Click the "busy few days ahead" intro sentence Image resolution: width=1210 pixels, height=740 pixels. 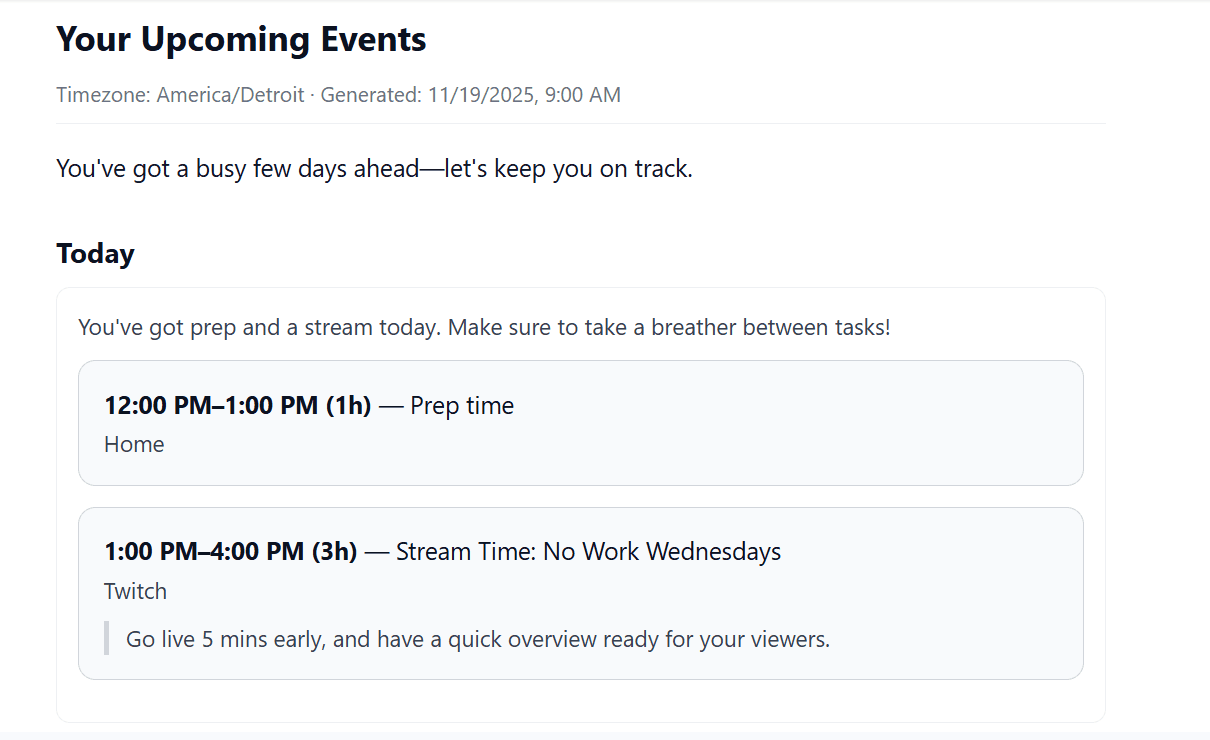(x=374, y=169)
